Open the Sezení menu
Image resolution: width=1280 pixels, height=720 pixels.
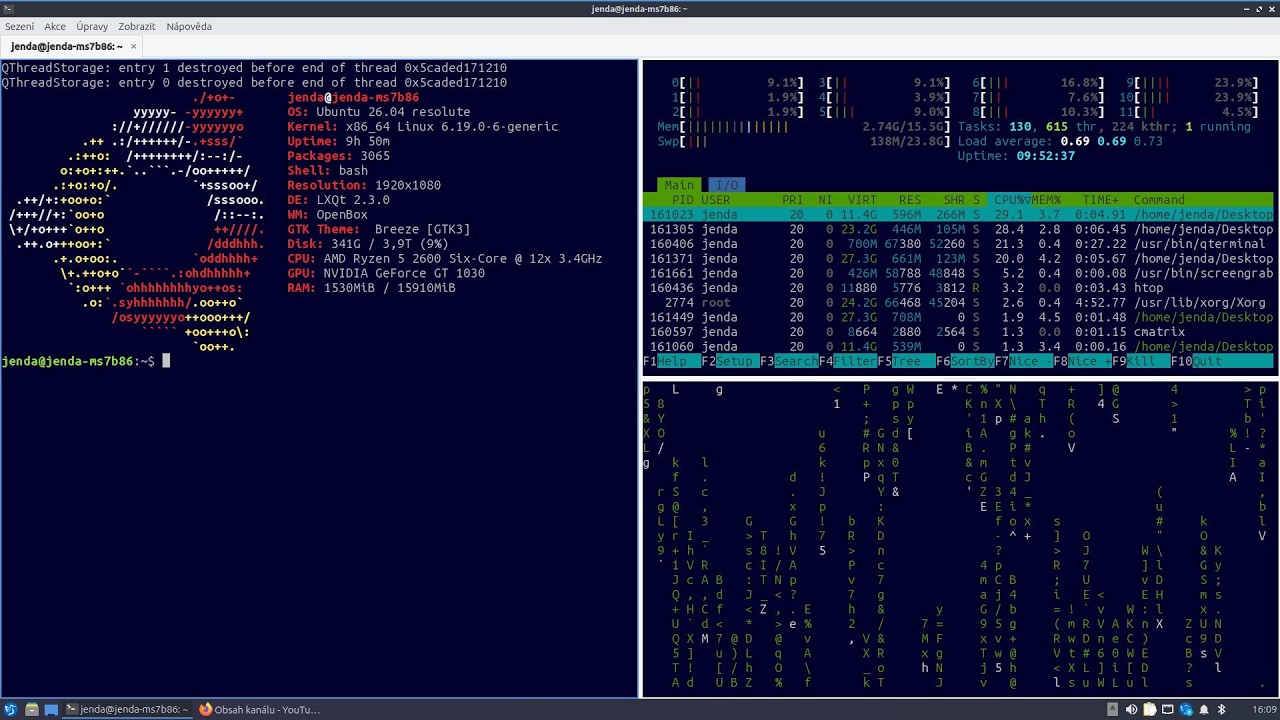tap(19, 26)
